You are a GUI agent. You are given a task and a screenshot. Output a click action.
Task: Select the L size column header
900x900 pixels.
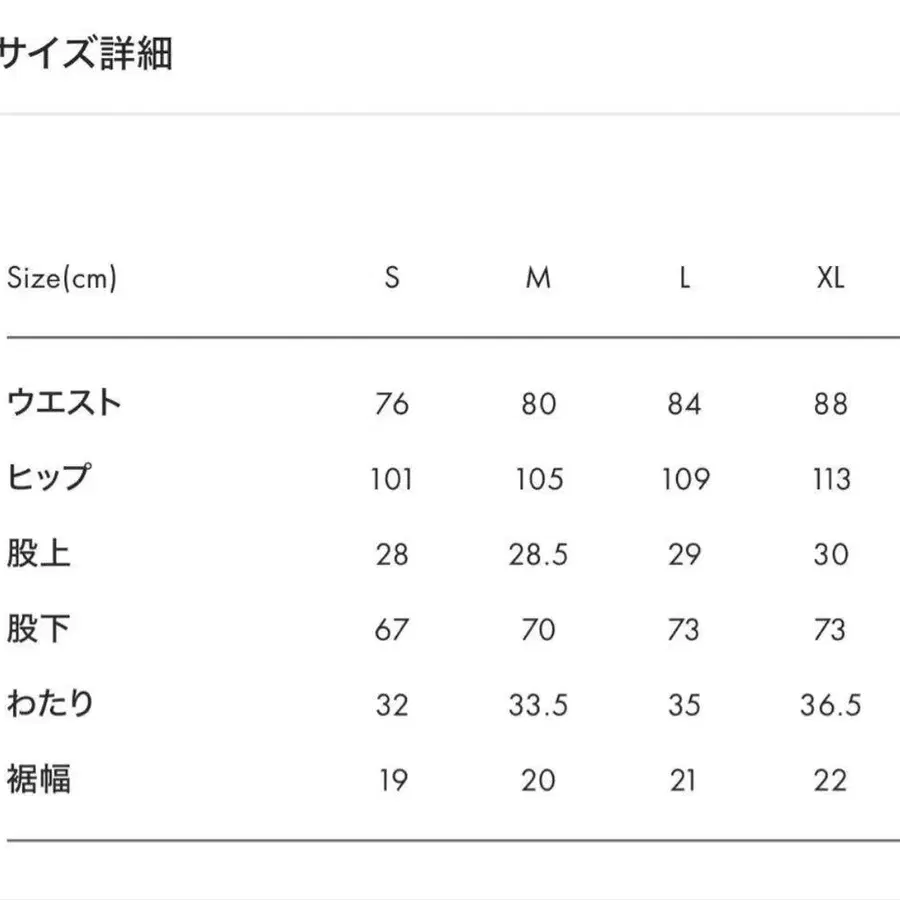(684, 278)
